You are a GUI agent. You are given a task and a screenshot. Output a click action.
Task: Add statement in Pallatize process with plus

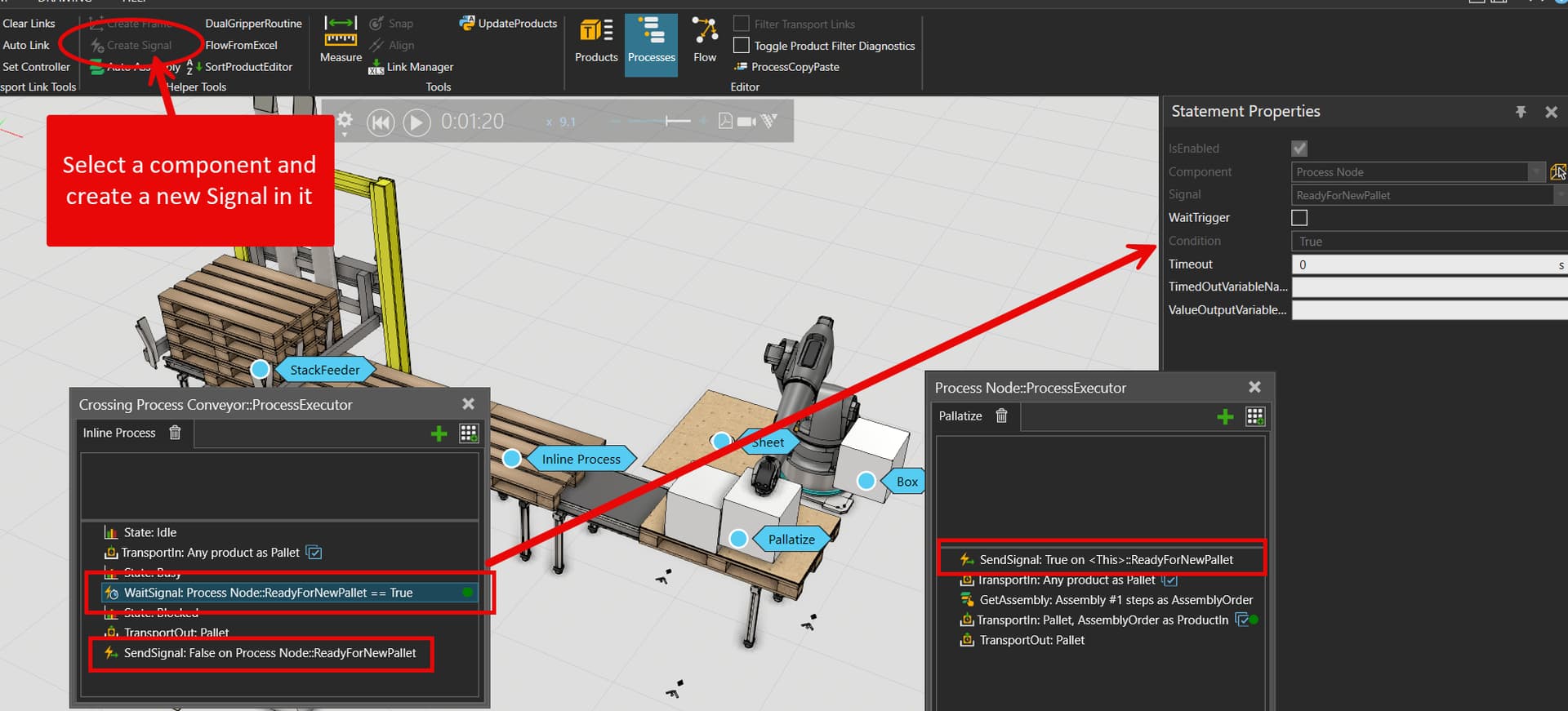(1225, 417)
